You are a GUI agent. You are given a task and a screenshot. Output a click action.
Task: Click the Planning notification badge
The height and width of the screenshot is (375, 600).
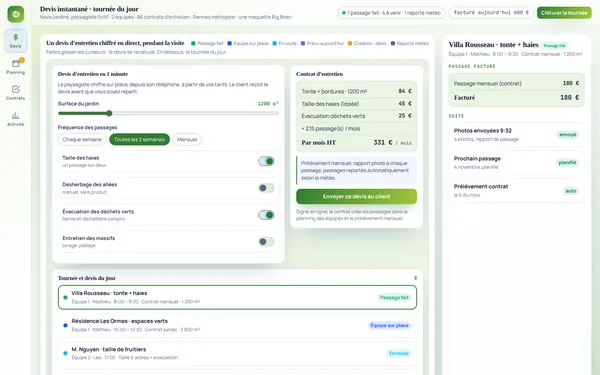(22, 60)
